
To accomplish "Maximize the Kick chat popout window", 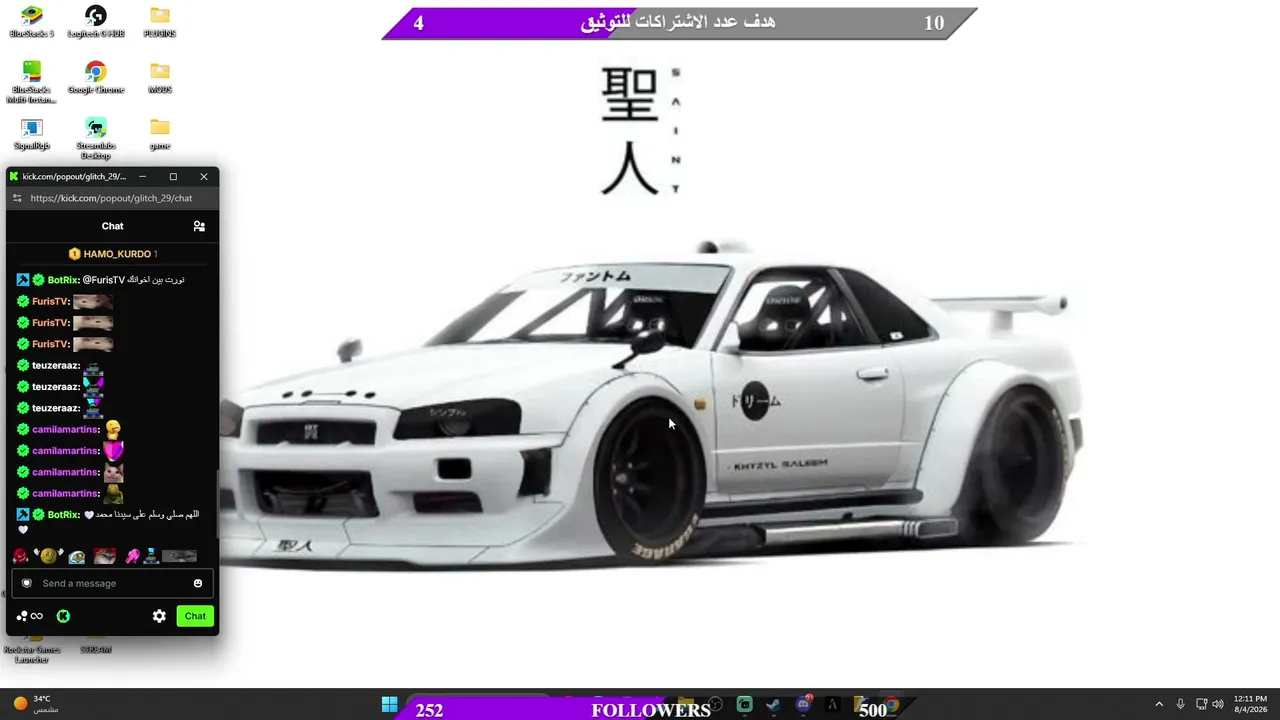I will click(173, 176).
